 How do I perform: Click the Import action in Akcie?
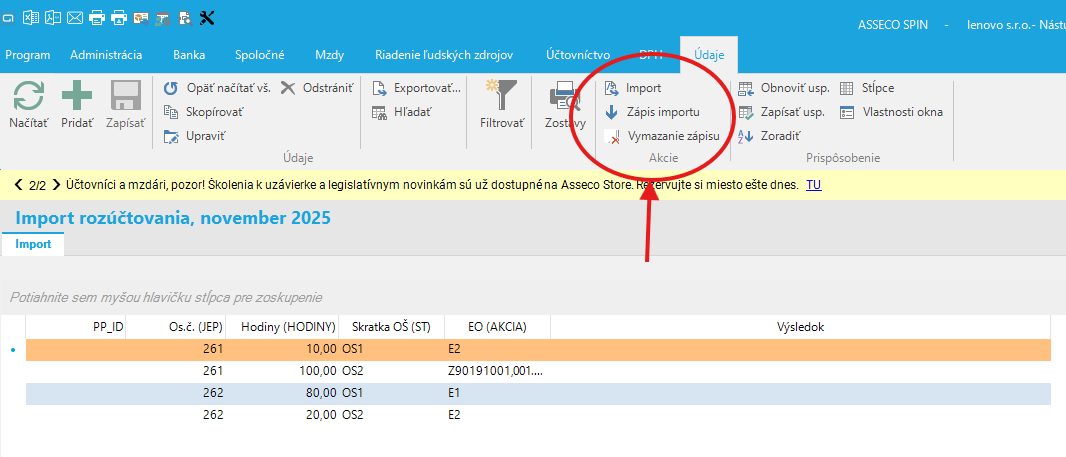tap(643, 88)
